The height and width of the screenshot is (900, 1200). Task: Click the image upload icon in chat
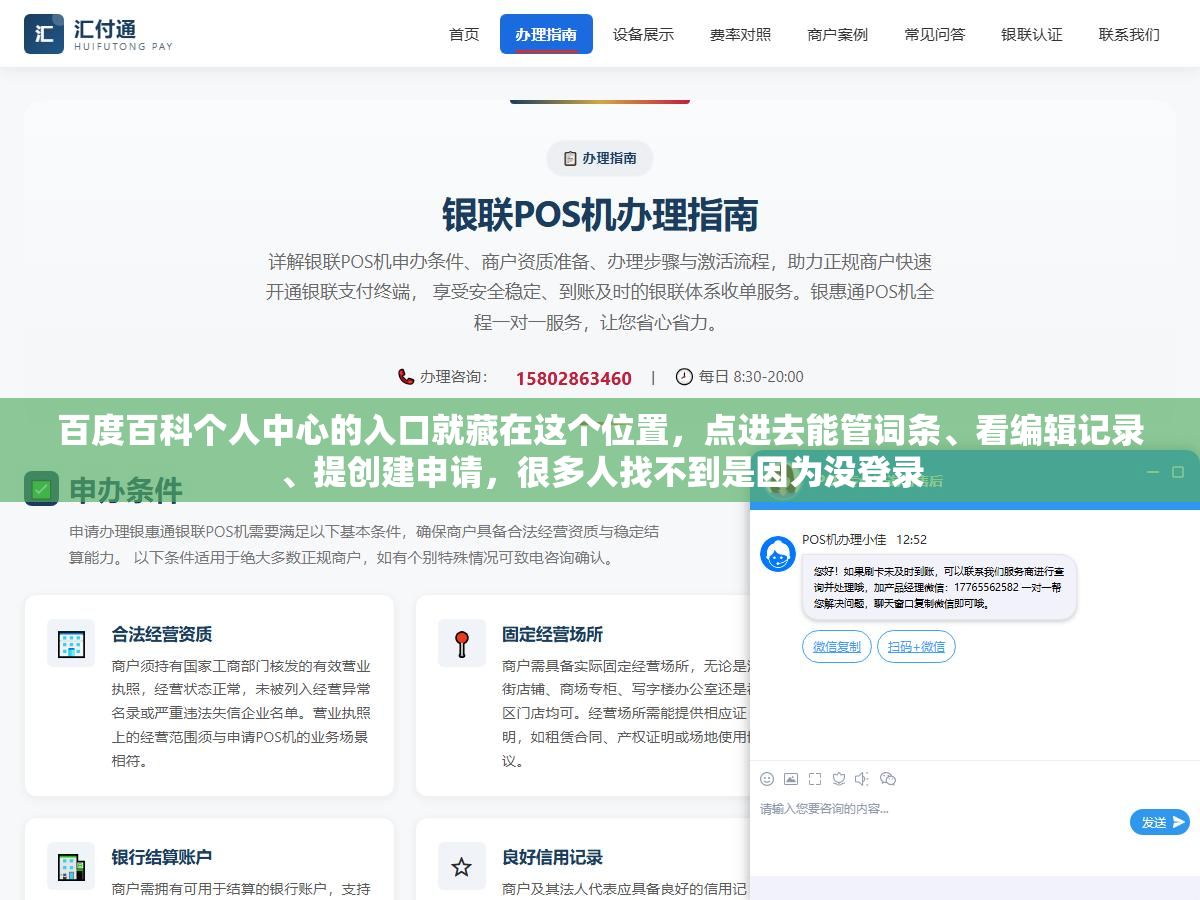coord(791,779)
